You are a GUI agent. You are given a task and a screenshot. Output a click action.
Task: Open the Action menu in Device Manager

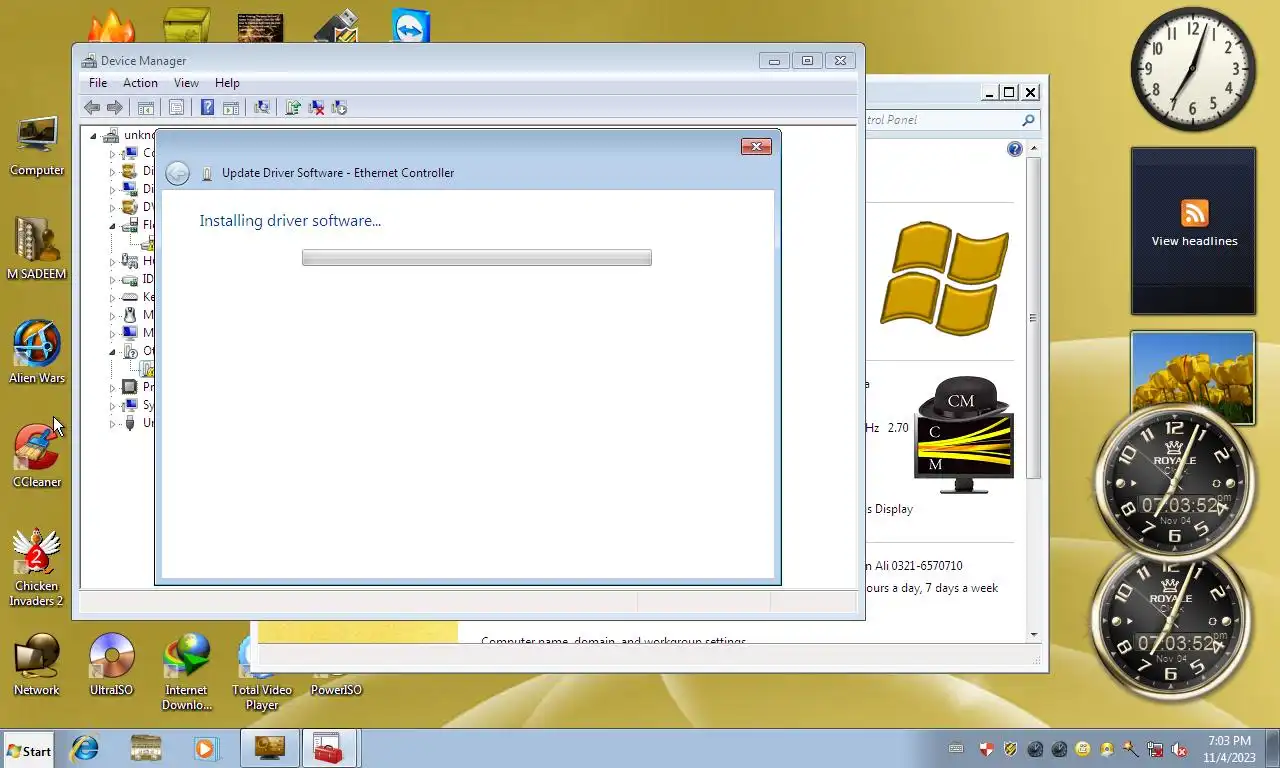click(x=140, y=83)
